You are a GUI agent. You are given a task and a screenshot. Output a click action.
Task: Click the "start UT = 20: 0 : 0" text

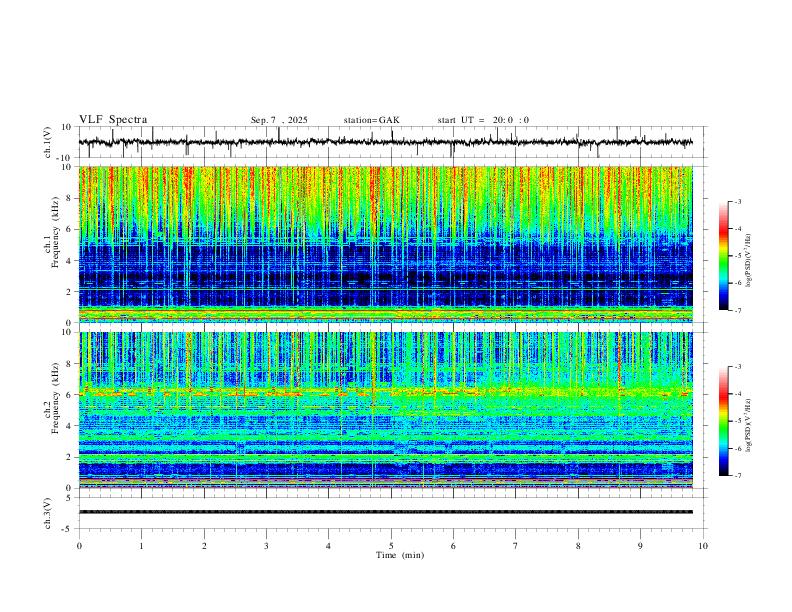point(483,120)
